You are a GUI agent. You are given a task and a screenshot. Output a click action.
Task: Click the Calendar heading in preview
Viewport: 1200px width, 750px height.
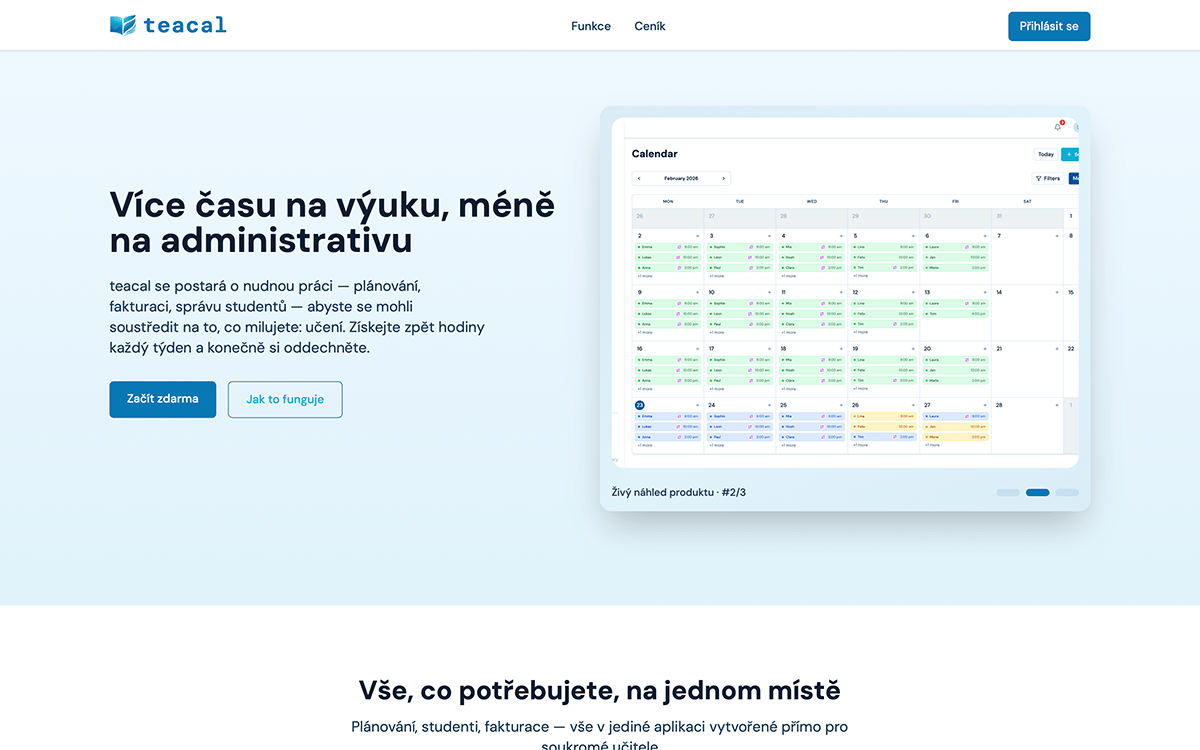click(x=655, y=154)
